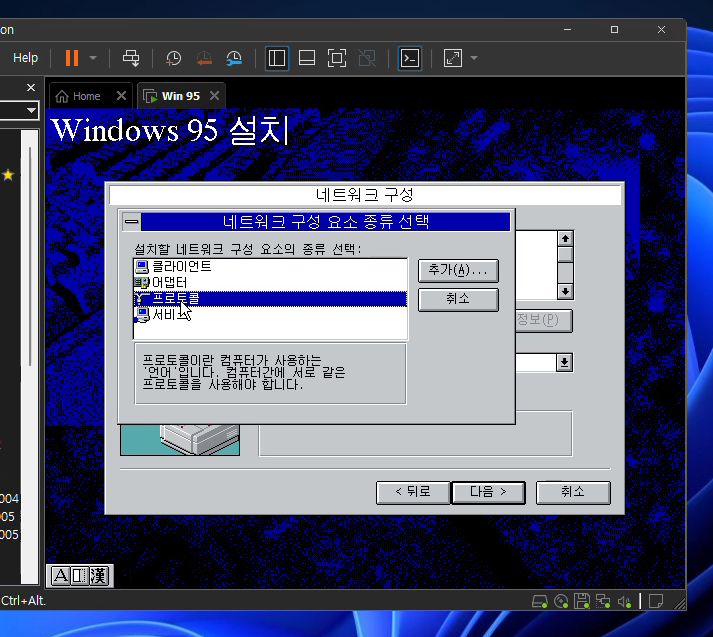
Task: Open the Help menu
Action: click(x=25, y=58)
